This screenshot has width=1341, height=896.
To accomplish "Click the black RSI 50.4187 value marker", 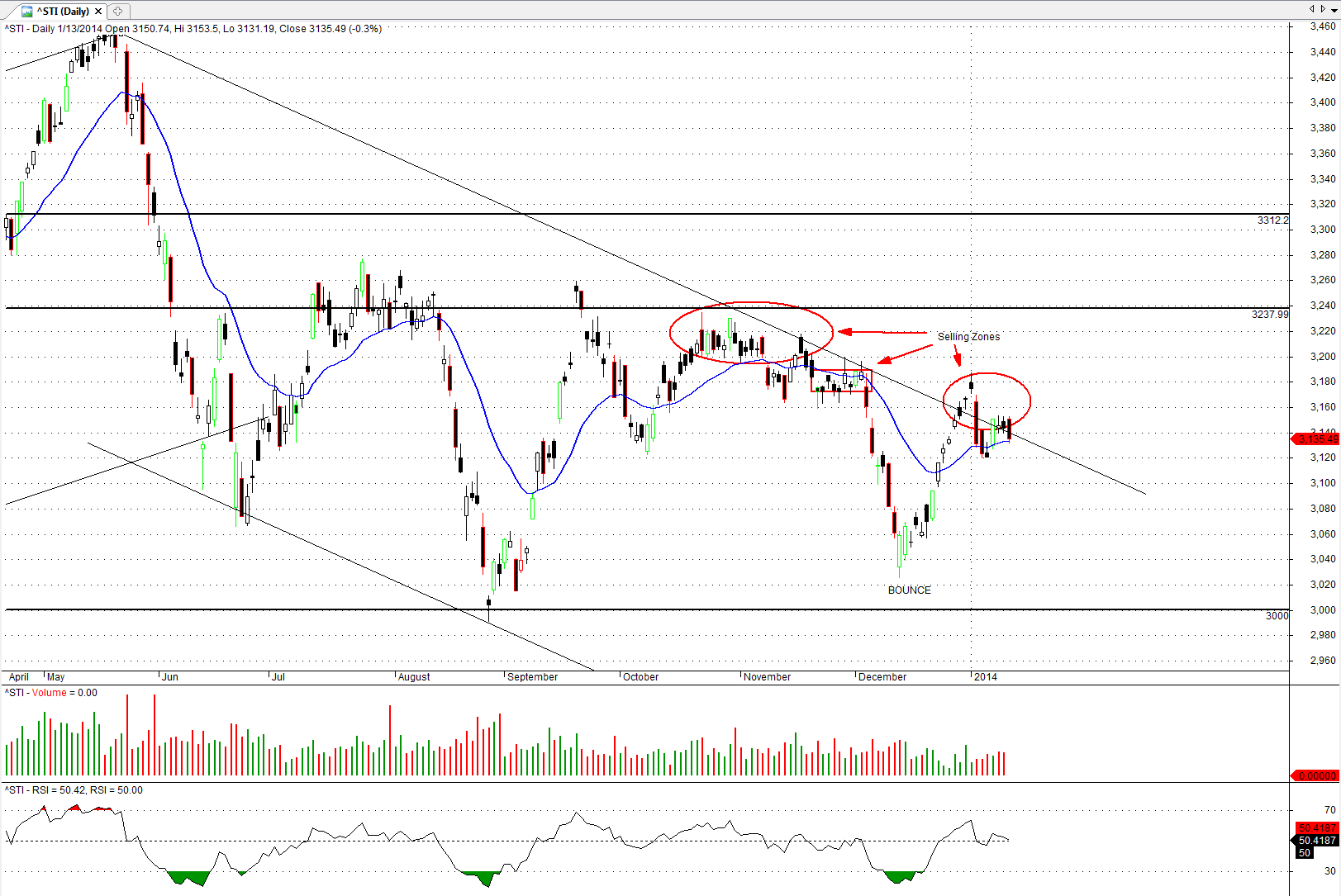I will [1316, 840].
